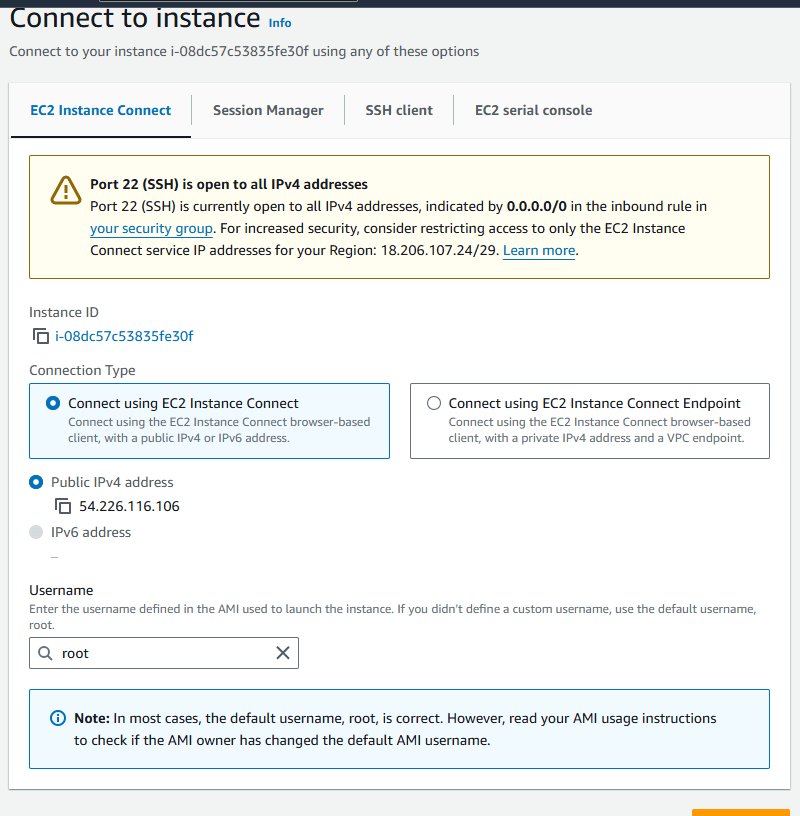Viewport: 800px width, 816px height.
Task: Click the Learn more link in warning
Action: (x=539, y=251)
